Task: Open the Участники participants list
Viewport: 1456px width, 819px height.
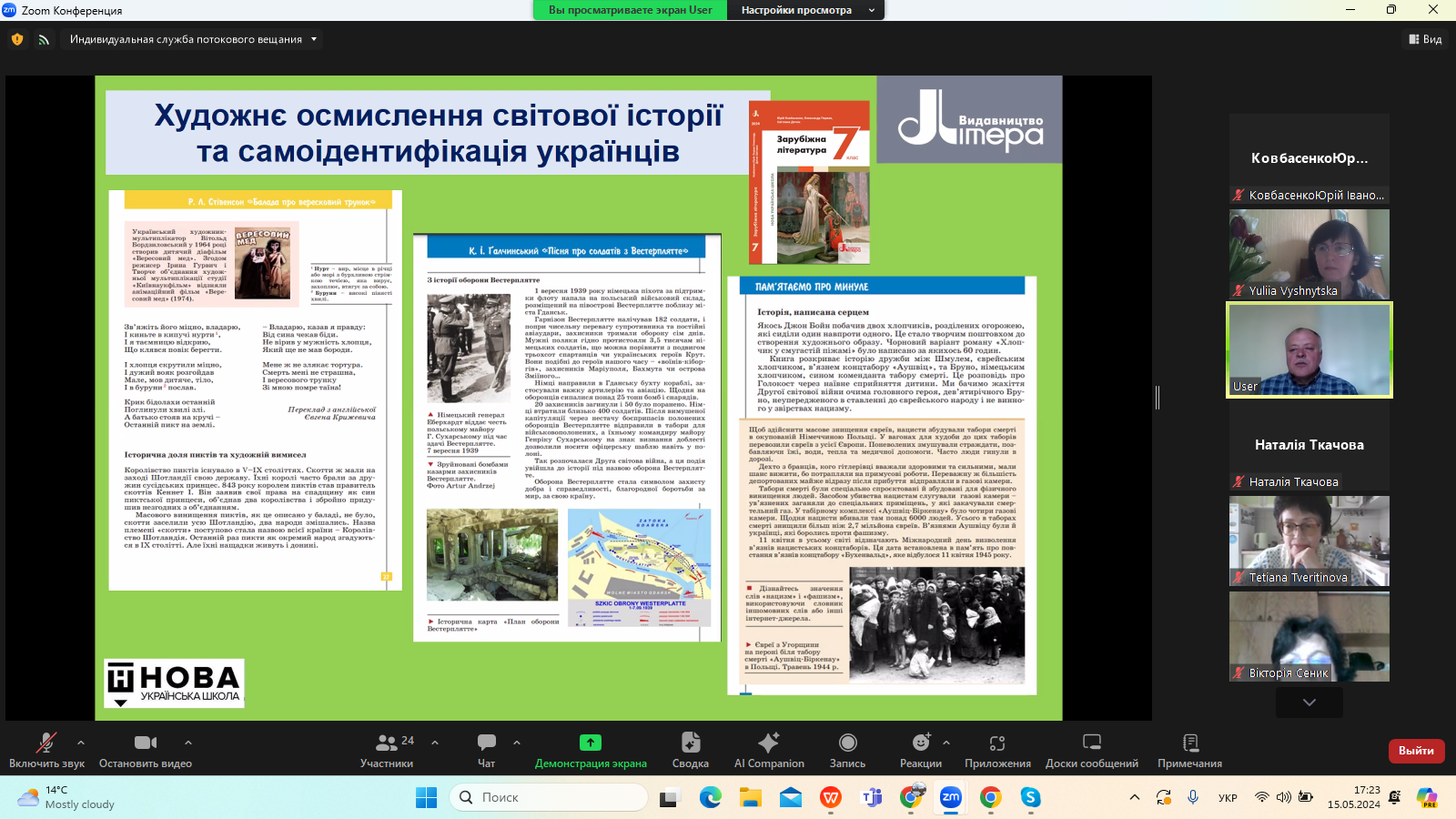Action: (387, 743)
